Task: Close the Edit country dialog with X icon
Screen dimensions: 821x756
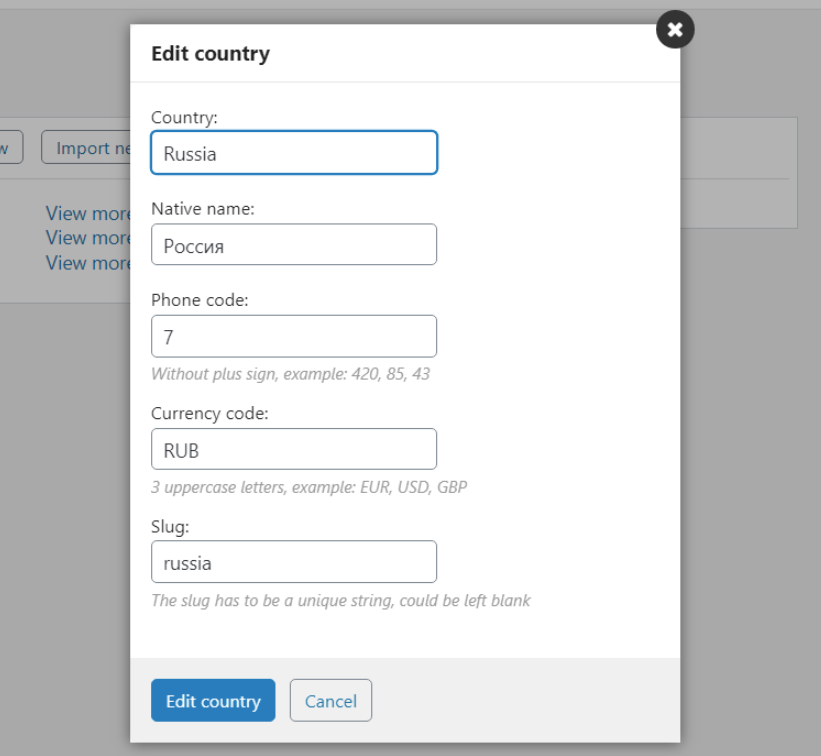Action: click(675, 30)
